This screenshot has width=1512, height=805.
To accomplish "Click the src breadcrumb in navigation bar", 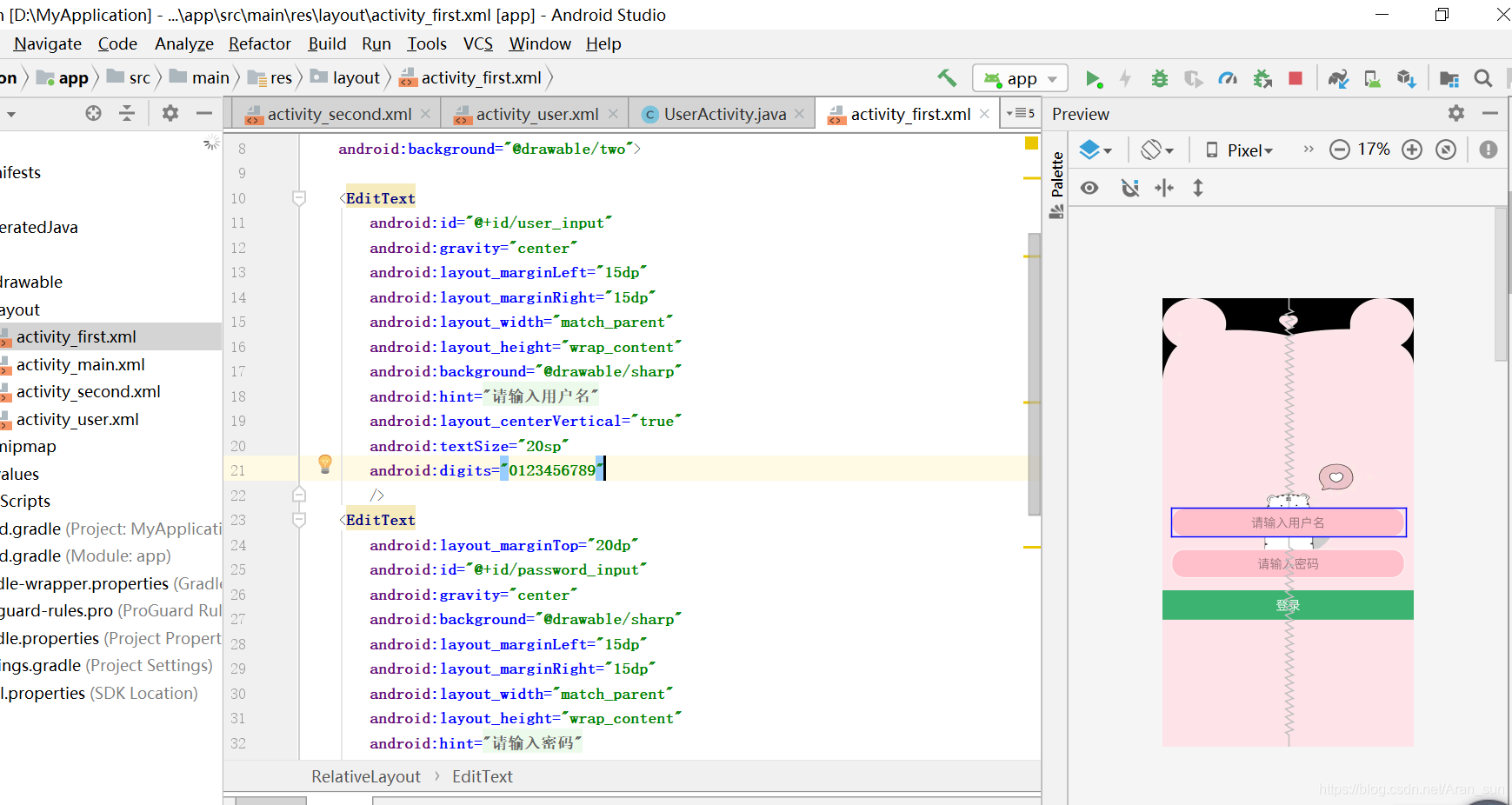I will point(129,77).
